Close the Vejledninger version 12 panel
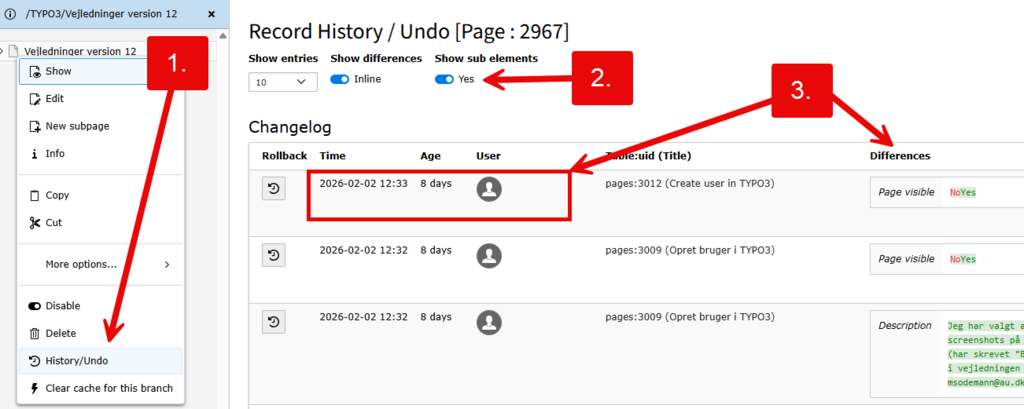This screenshot has width=1024, height=409. coord(211,14)
